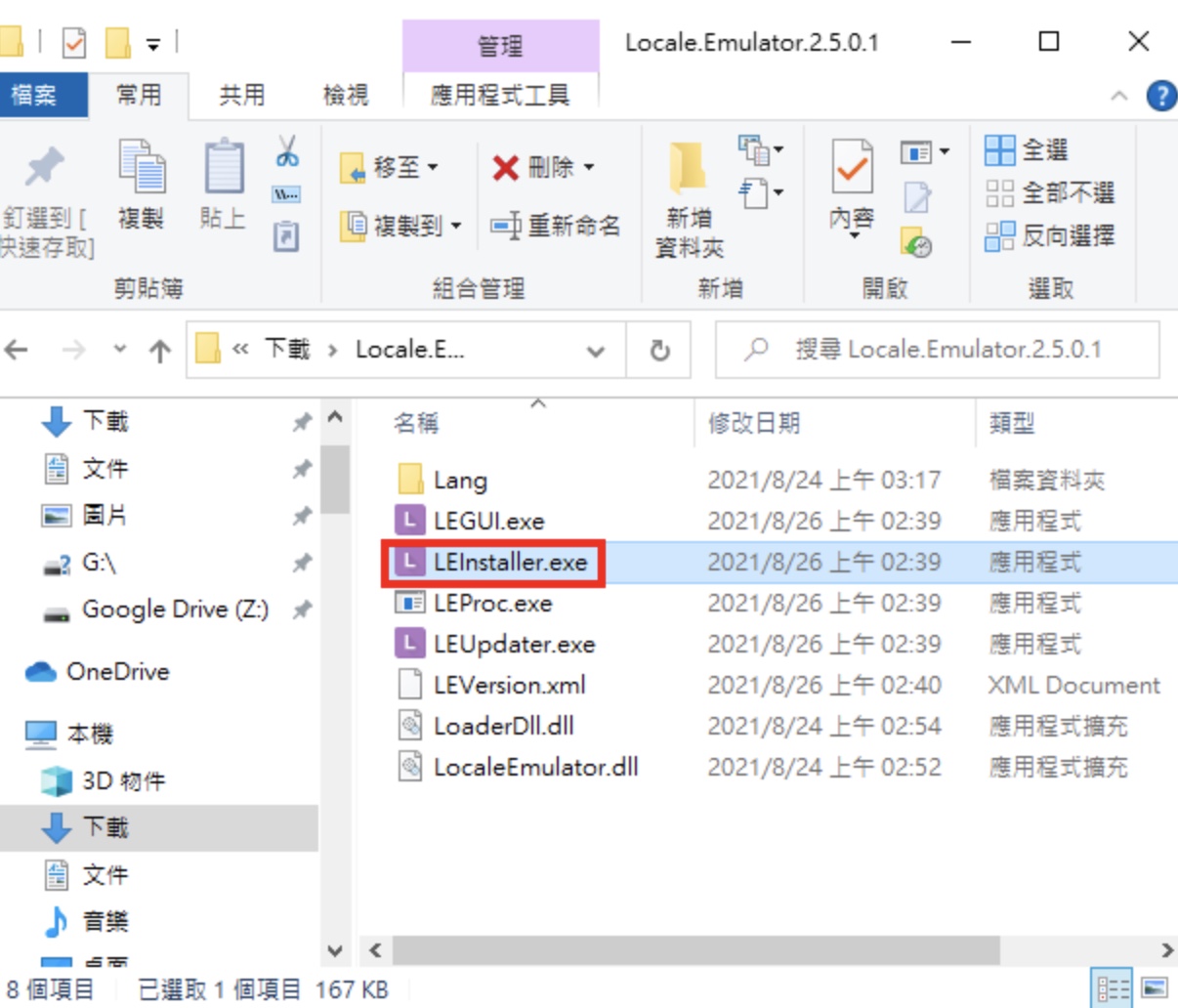
Task: Click the scissors cut icon
Action: 287,151
